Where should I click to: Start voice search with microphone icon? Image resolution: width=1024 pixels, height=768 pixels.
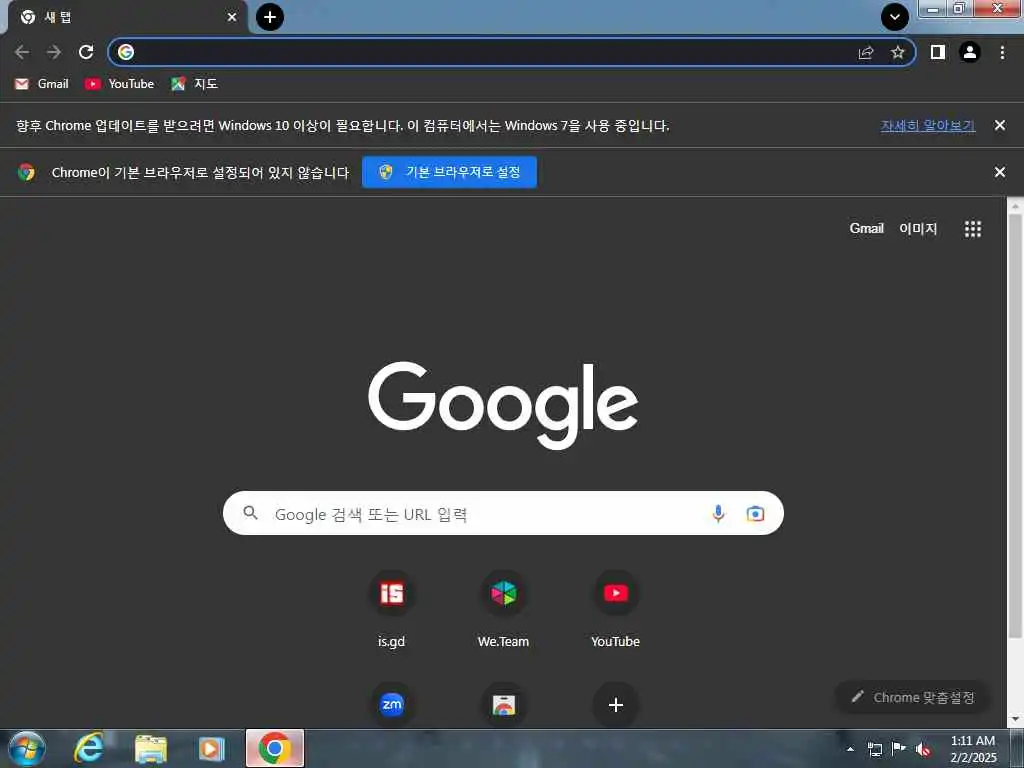[718, 513]
